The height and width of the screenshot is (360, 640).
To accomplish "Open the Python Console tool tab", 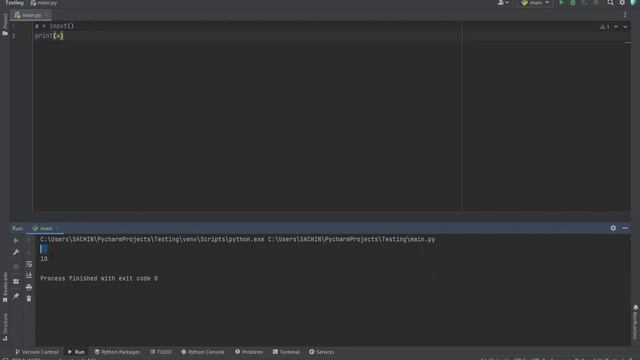I will [202, 352].
